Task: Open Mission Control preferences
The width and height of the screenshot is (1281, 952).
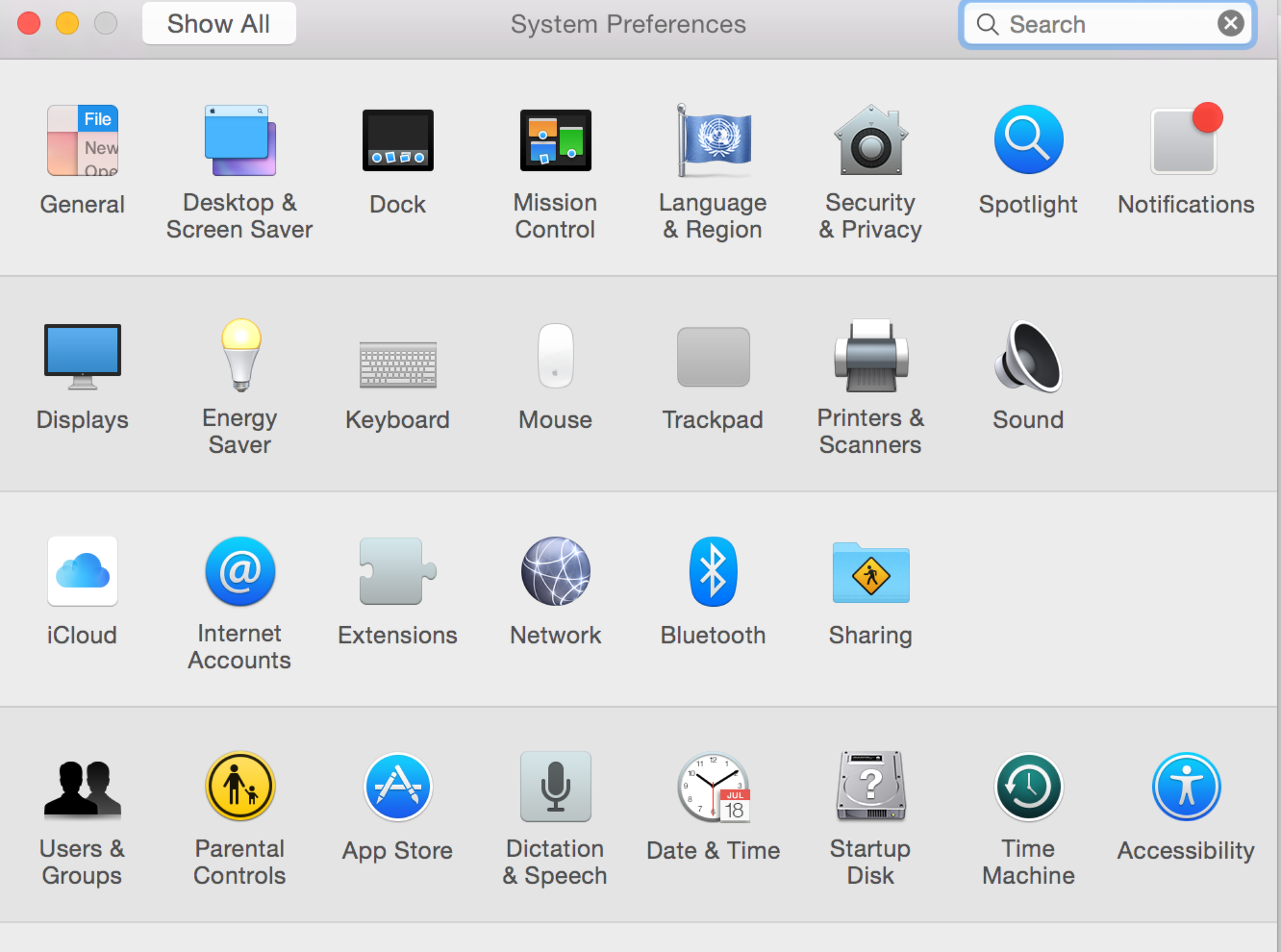Action: click(555, 141)
